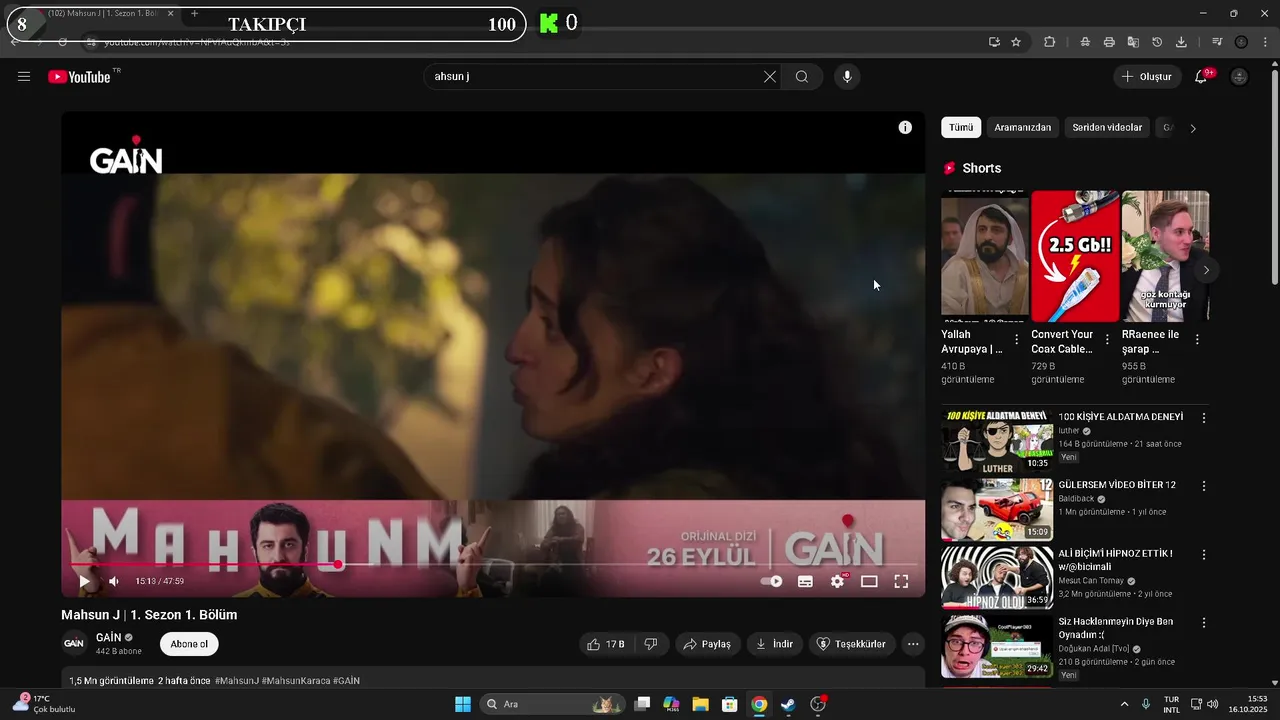Open GAİN channel avatar
The image size is (1280, 720).
[x=74, y=644]
